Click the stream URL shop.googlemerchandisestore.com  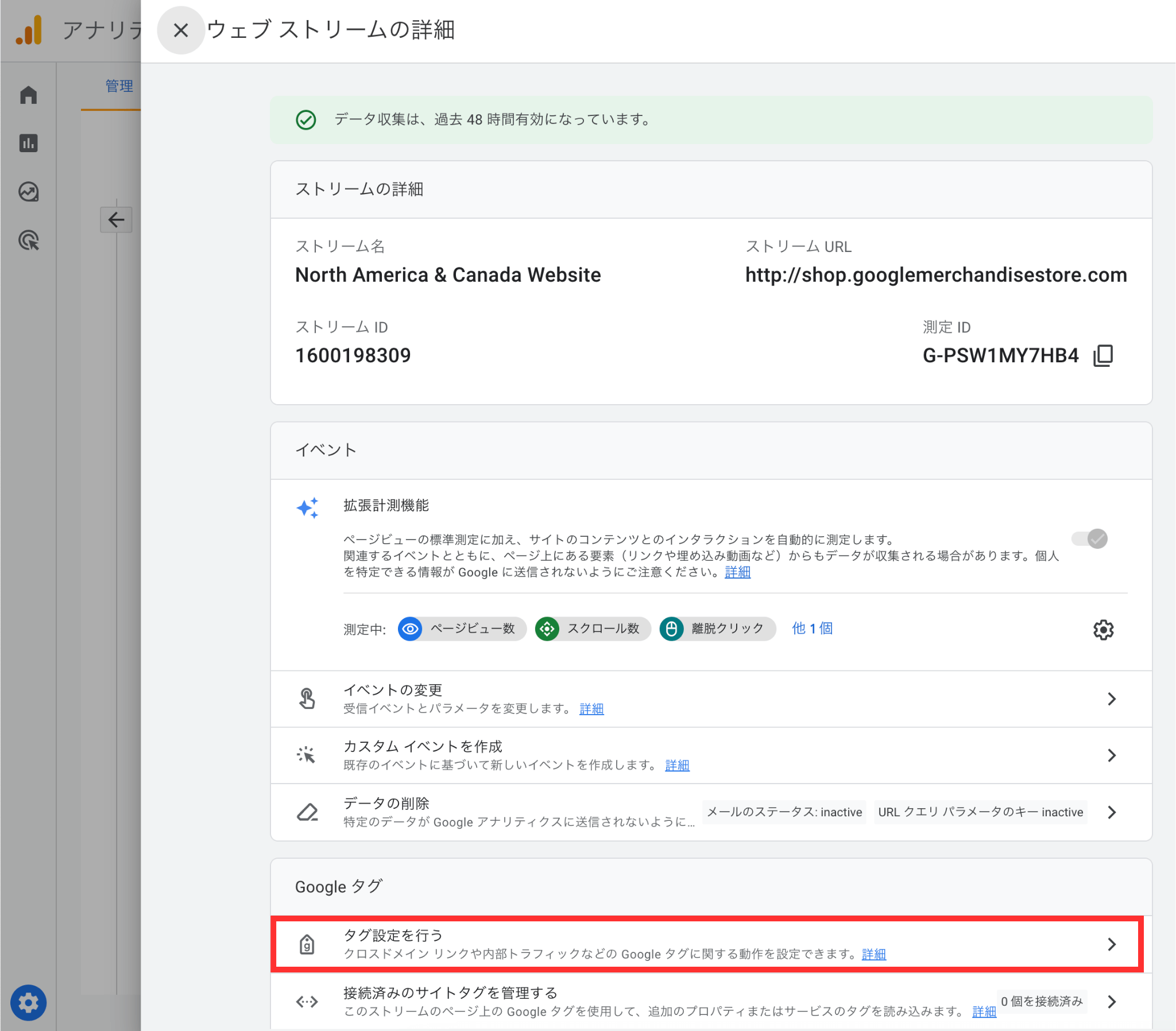(936, 276)
